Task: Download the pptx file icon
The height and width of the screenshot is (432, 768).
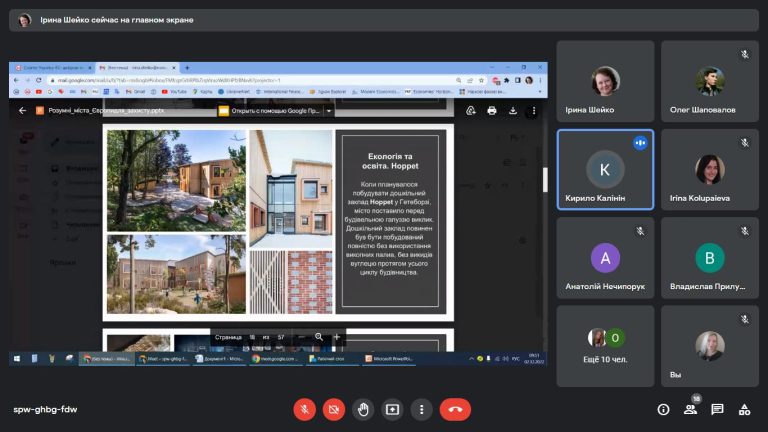Action: (512, 111)
